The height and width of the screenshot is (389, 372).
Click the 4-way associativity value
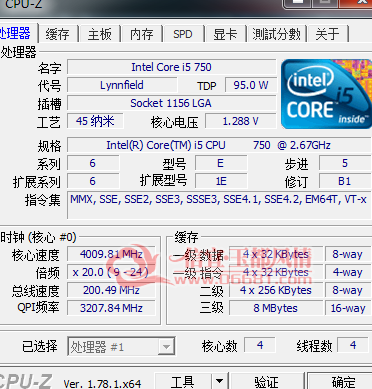(348, 272)
